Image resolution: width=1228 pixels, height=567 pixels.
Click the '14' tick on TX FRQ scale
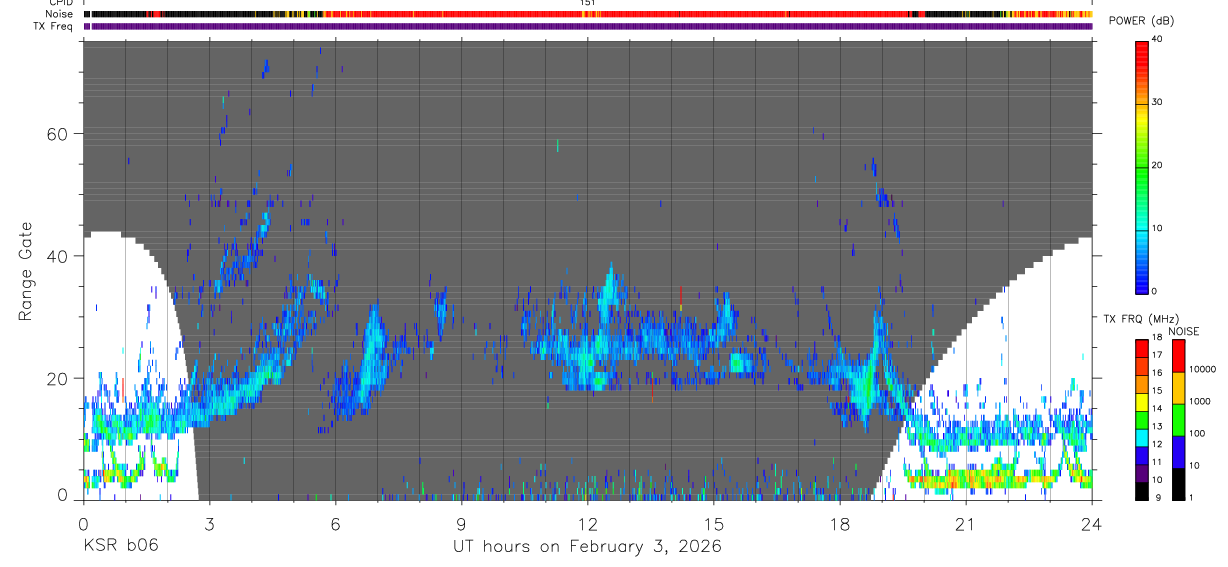1159,410
